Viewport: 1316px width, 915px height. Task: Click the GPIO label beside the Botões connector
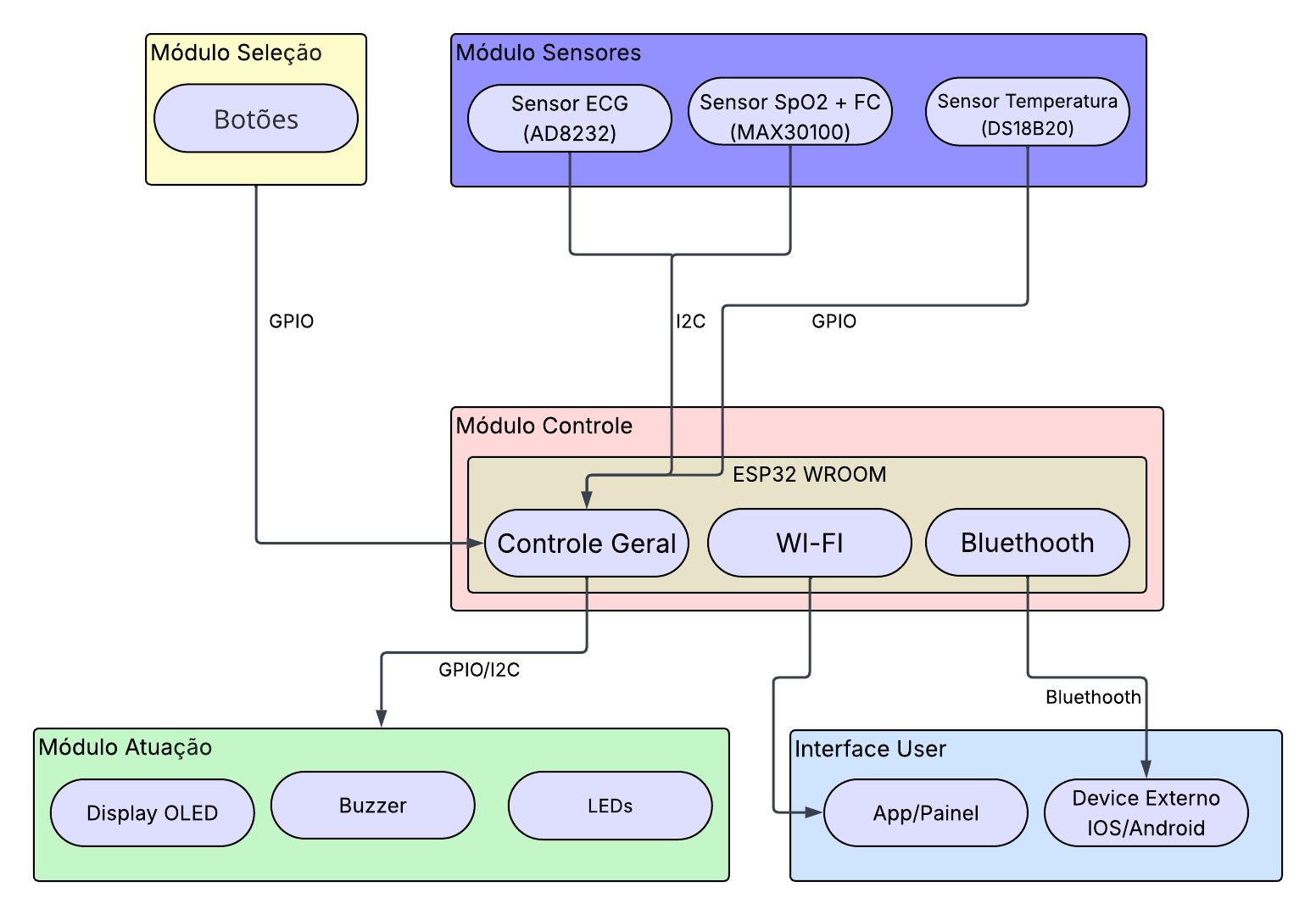coord(292,321)
